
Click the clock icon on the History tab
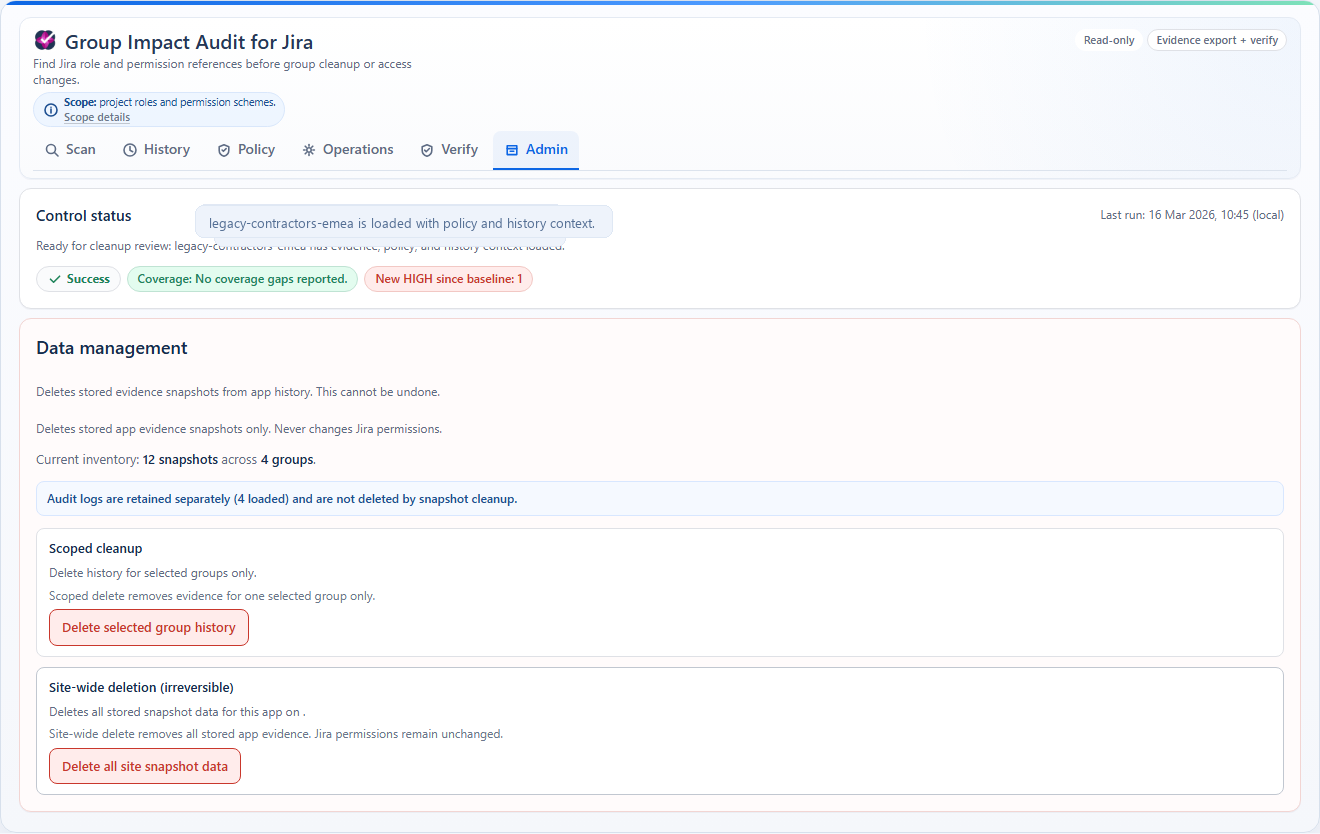pos(129,149)
